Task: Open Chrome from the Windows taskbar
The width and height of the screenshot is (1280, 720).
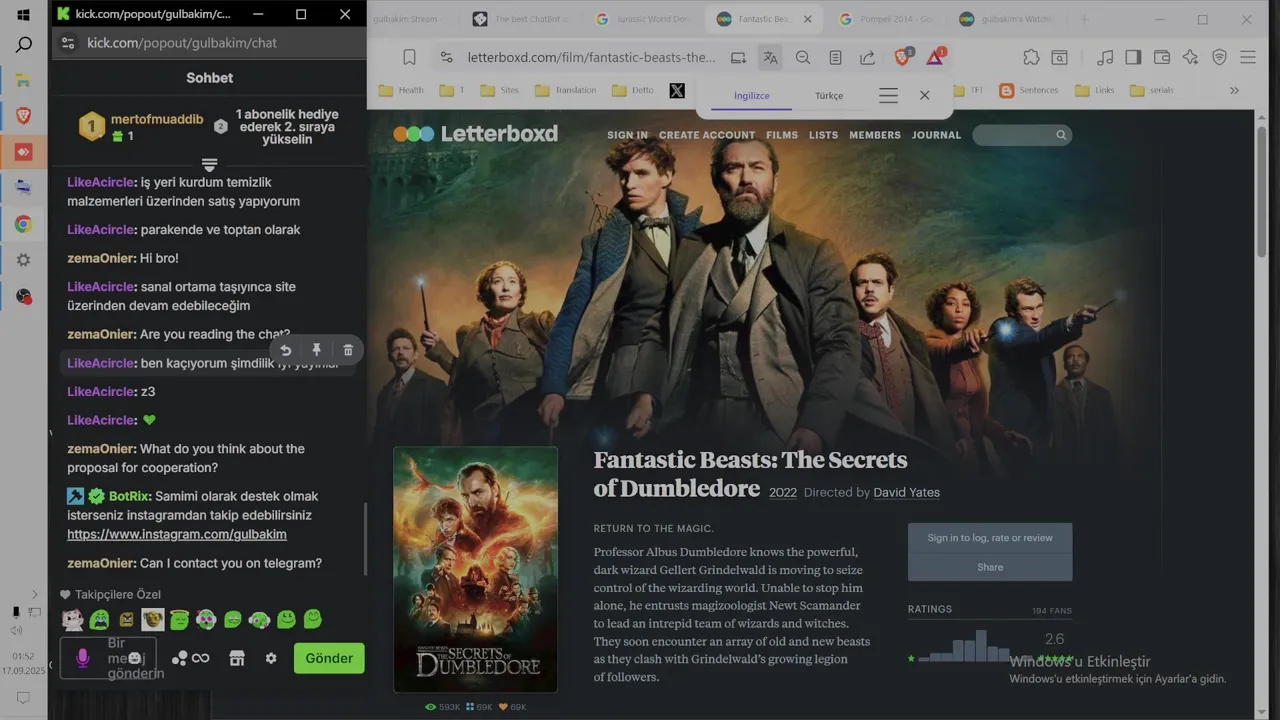Action: [x=23, y=224]
